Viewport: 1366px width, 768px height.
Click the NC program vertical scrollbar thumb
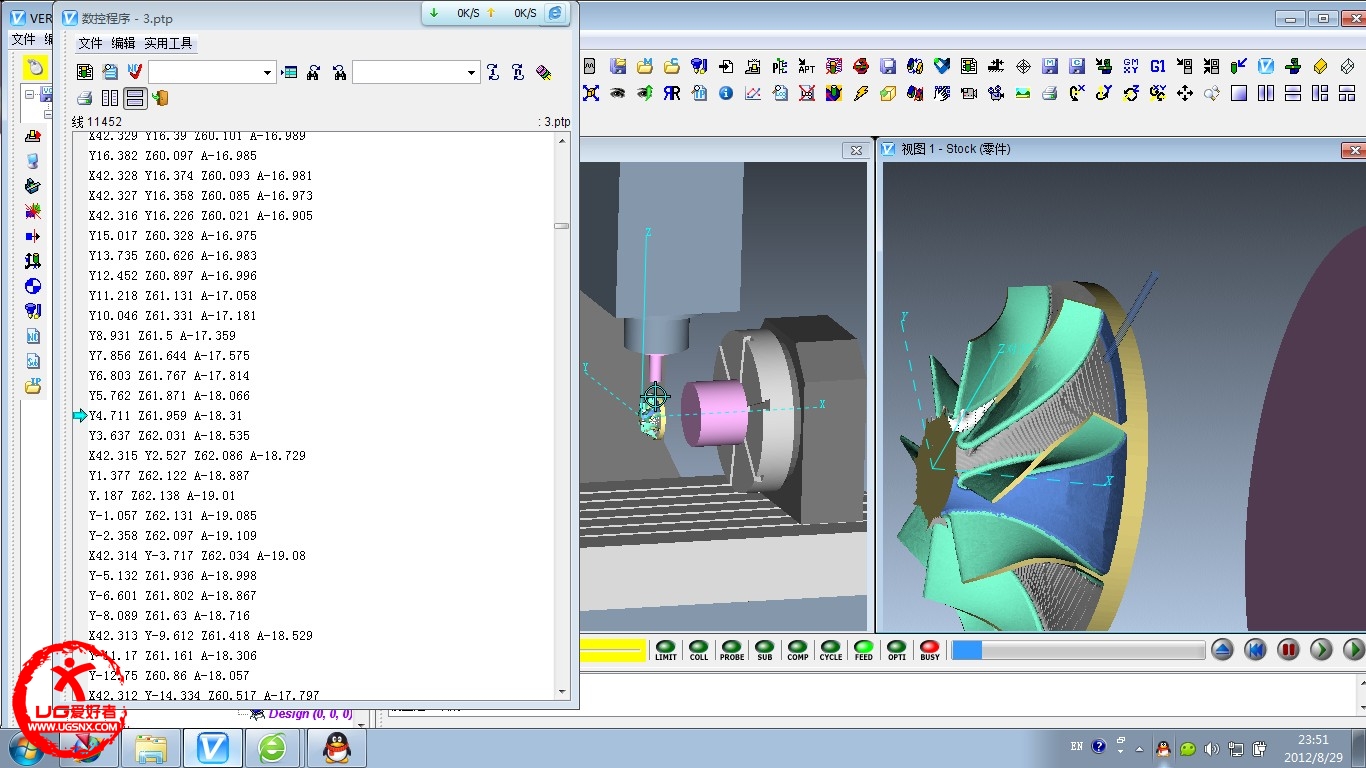click(x=562, y=226)
